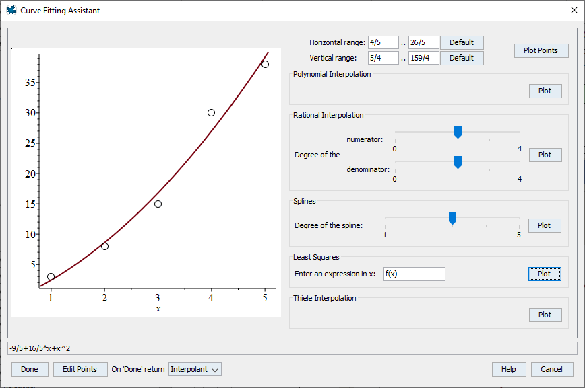Click the Plot Points button
This screenshot has width=585, height=388.
[x=541, y=50]
